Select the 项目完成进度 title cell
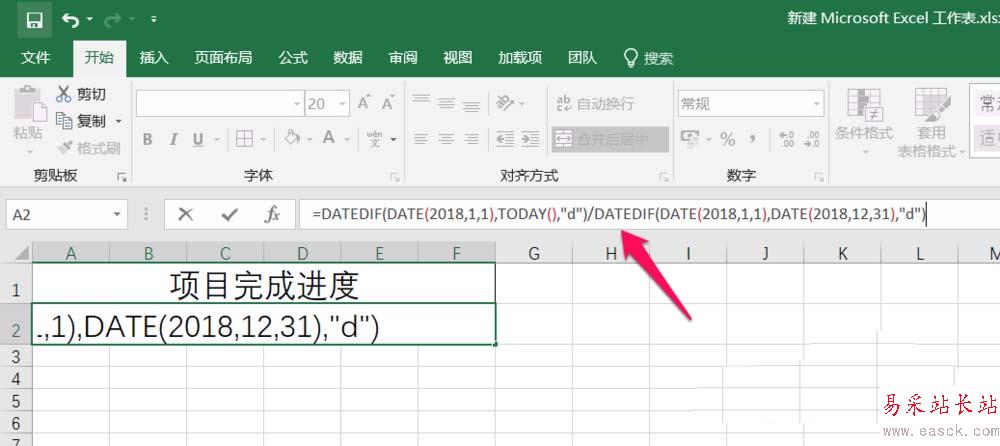The image size is (1000, 446). click(x=263, y=283)
